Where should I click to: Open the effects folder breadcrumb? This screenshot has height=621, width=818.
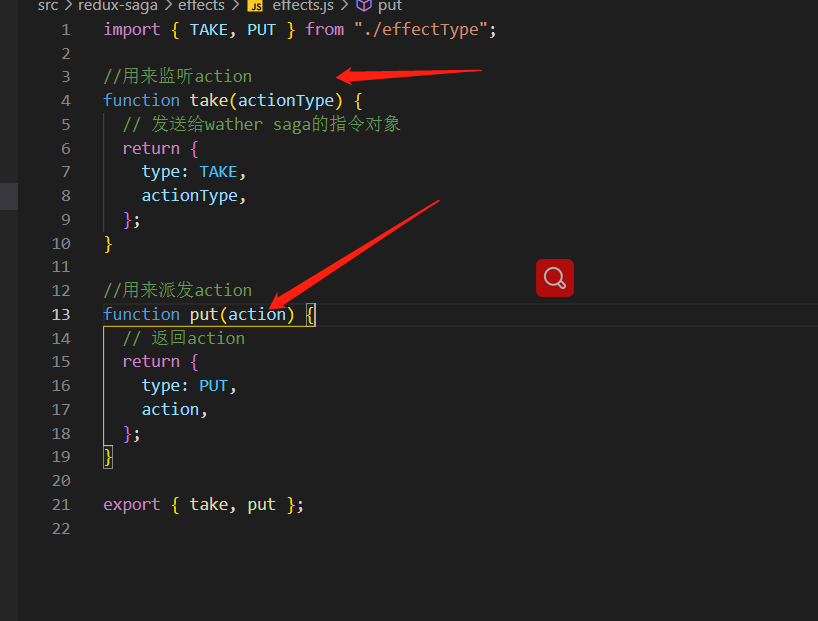tap(201, 6)
